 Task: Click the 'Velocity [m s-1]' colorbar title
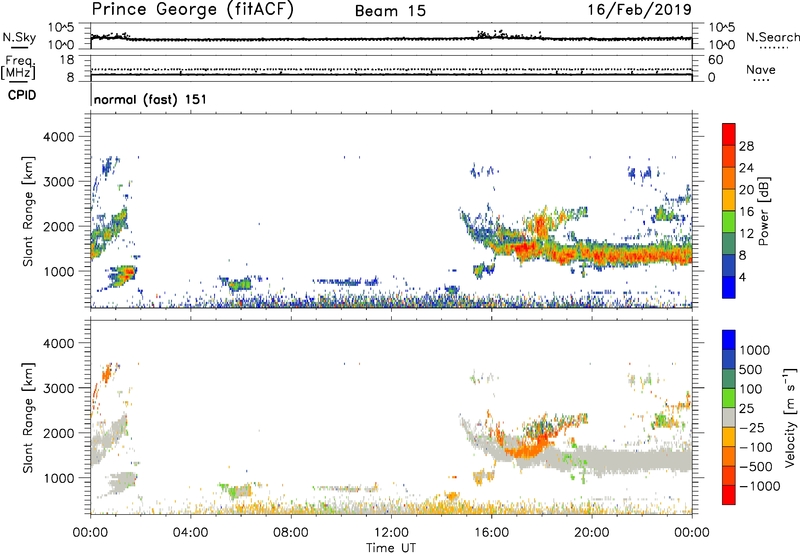pos(790,417)
